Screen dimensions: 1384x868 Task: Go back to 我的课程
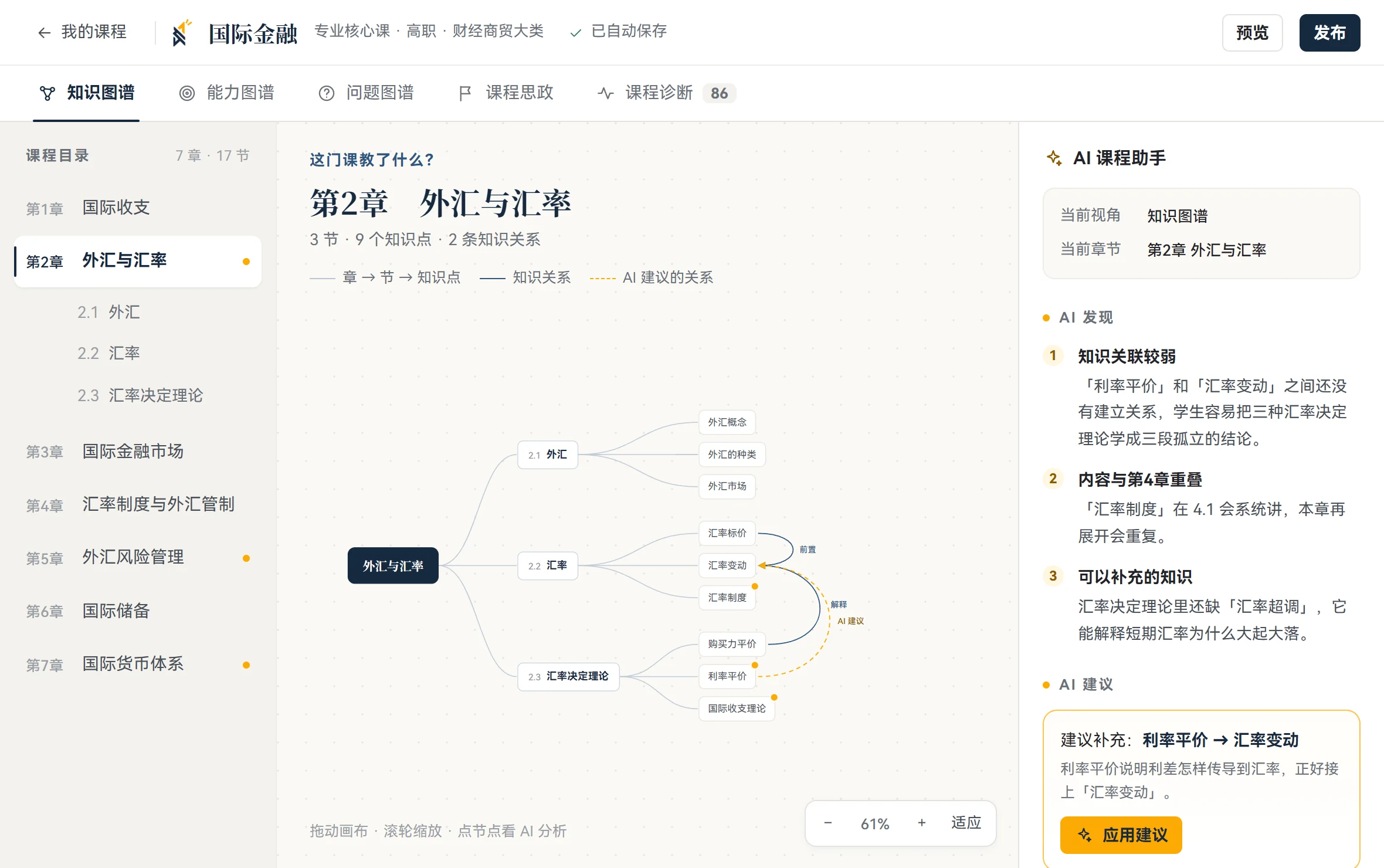point(82,32)
